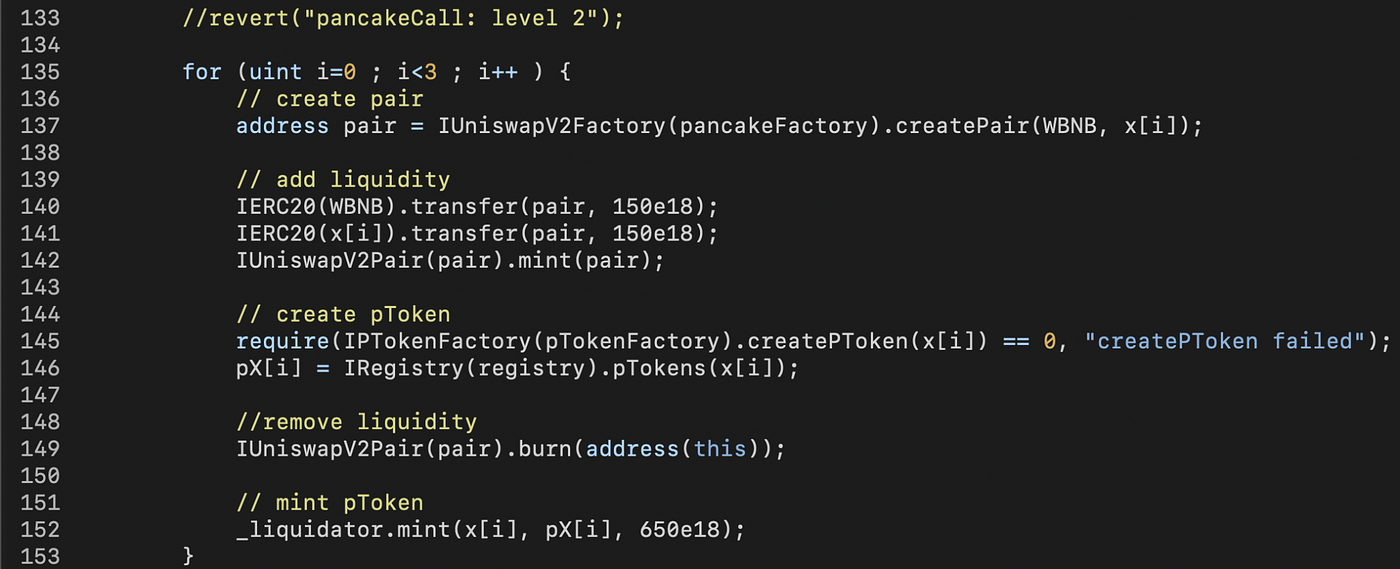The image size is (1400, 569).
Task: Click 'IERC20(x[i])' on line 141
Action: coord(316,234)
